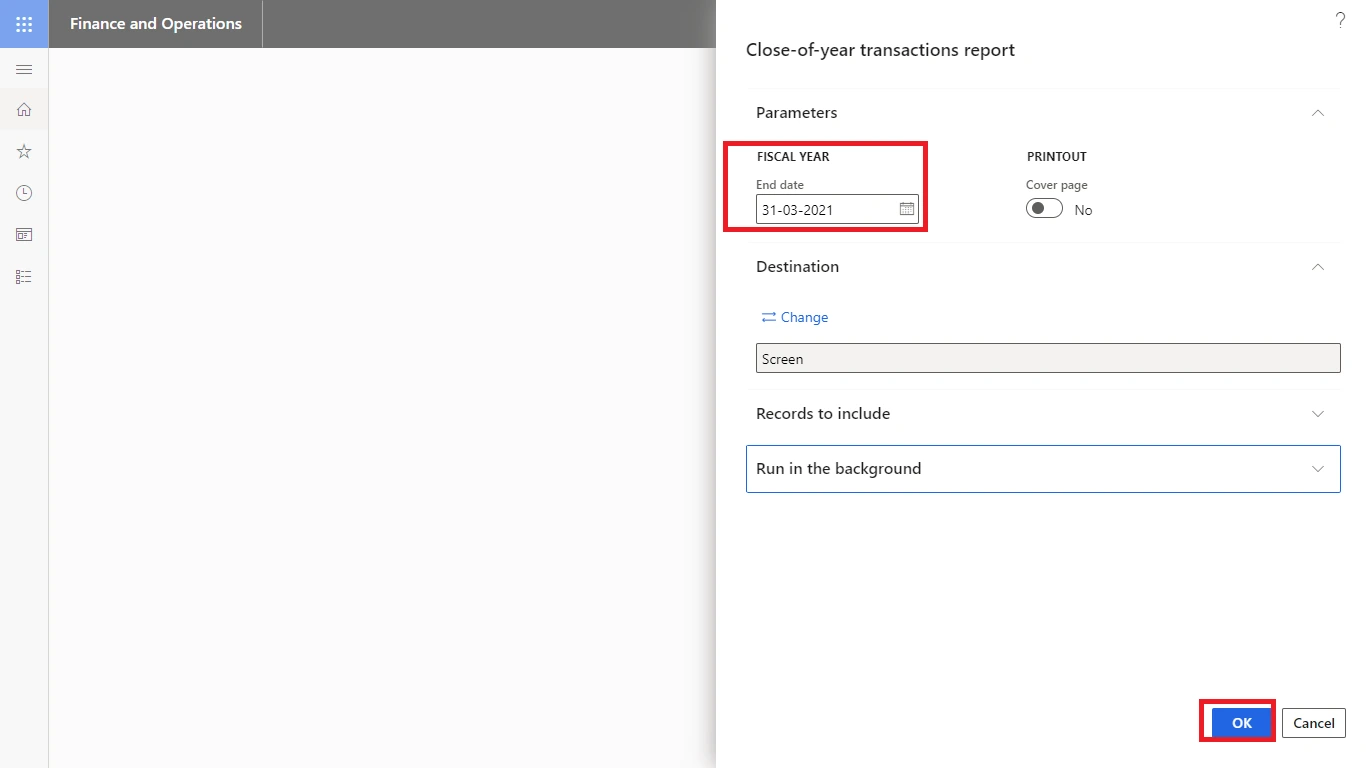Expand the Records to include section
This screenshot has width=1366, height=768.
tap(1318, 414)
